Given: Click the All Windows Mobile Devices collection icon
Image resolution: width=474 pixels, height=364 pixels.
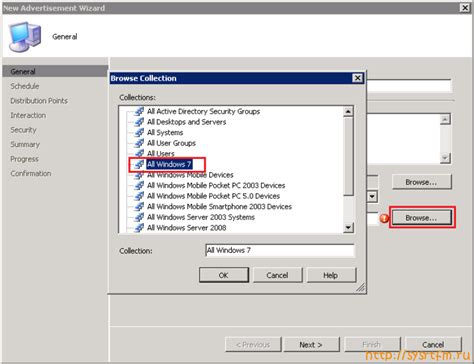Looking at the screenshot, I should pos(139,175).
